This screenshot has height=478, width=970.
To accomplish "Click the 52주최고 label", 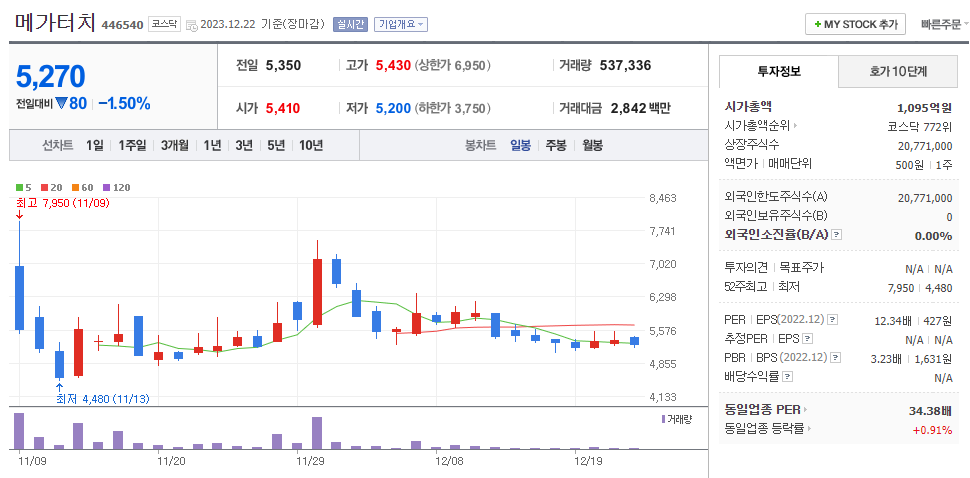I will [745, 286].
